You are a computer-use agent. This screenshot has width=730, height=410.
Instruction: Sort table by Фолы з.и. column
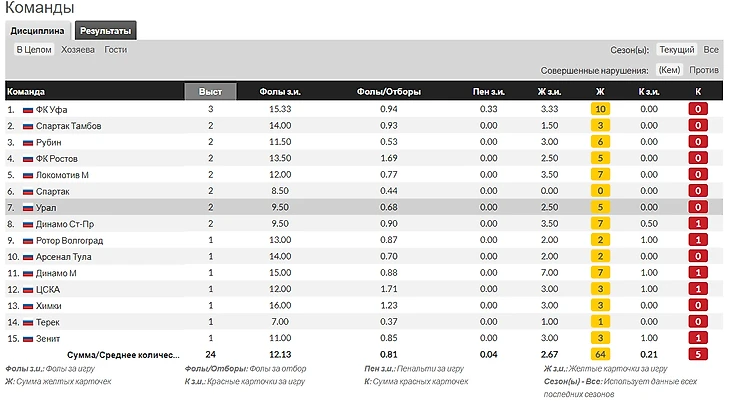pyautogui.click(x=279, y=91)
